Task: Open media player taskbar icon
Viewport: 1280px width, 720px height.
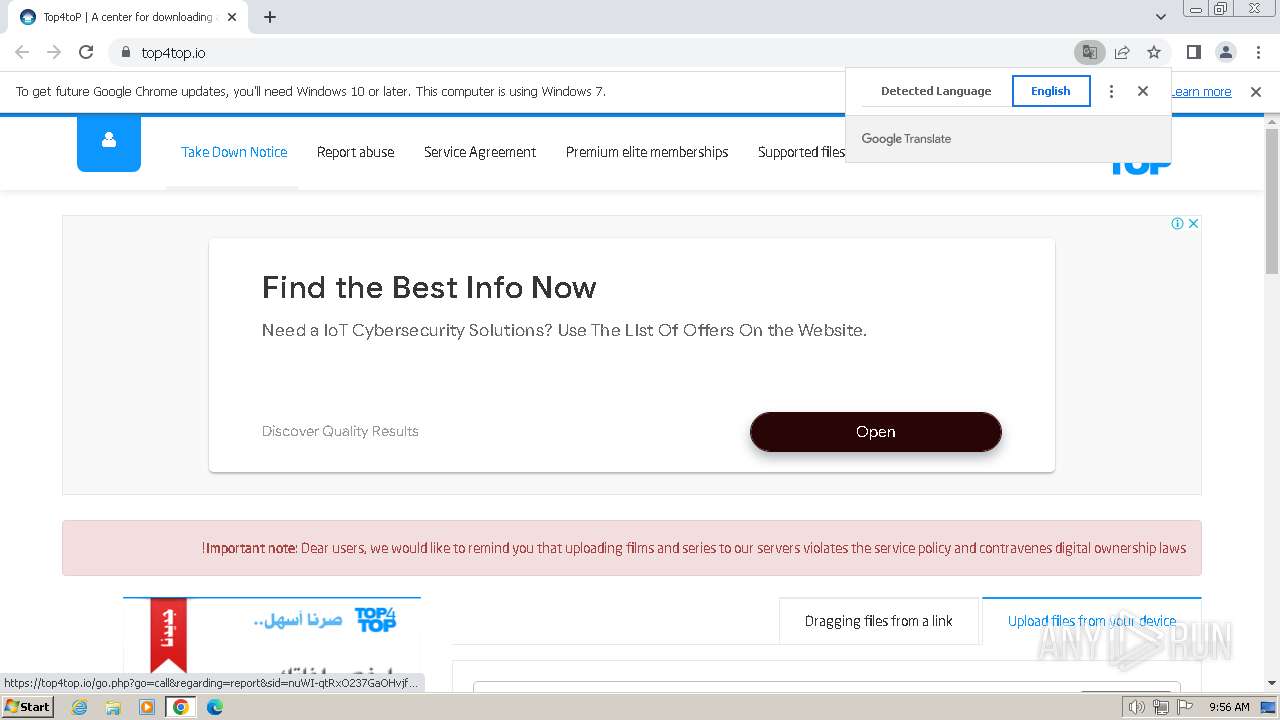Action: click(147, 707)
